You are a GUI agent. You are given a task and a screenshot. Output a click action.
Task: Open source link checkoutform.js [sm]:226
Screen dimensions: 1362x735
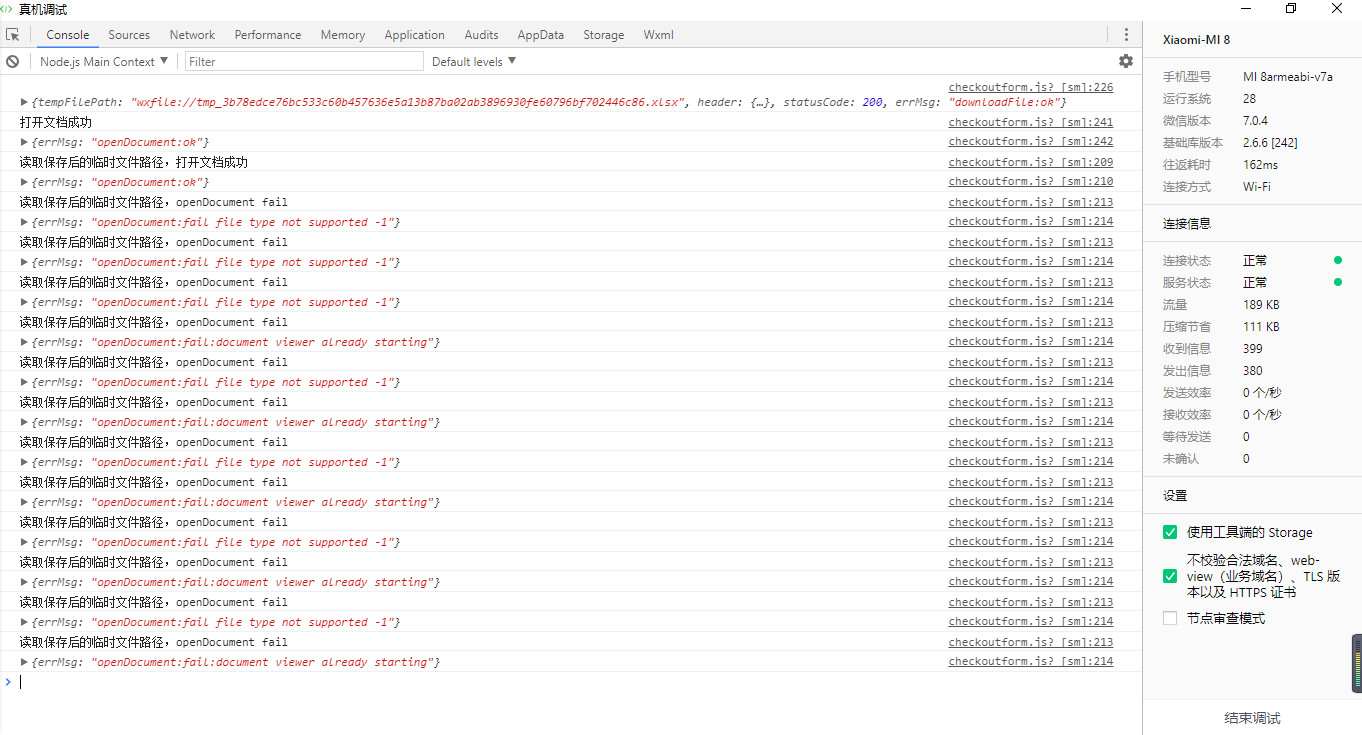(x=1031, y=87)
